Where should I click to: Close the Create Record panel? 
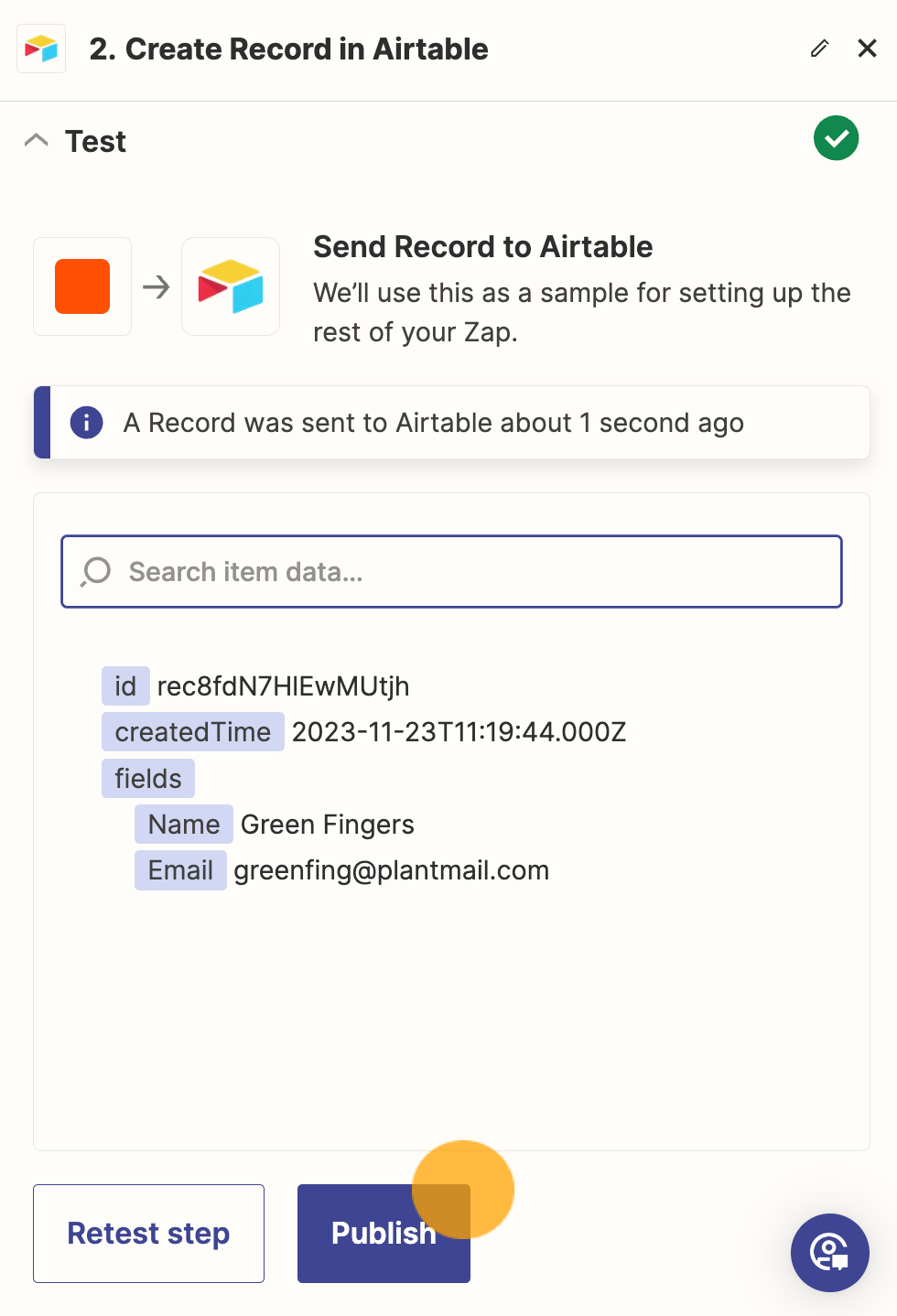click(867, 49)
